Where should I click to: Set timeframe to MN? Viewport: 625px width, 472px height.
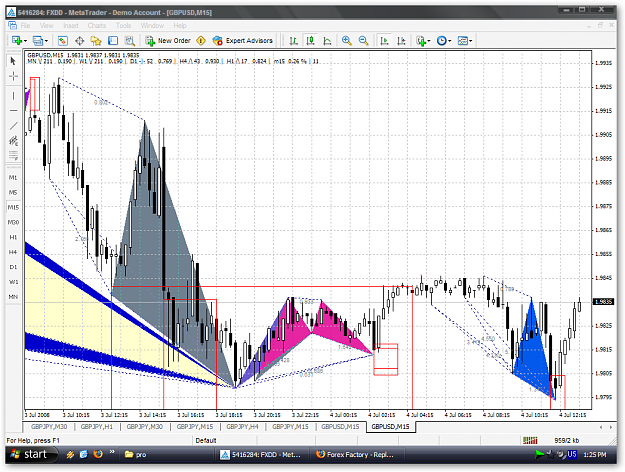coord(13,297)
